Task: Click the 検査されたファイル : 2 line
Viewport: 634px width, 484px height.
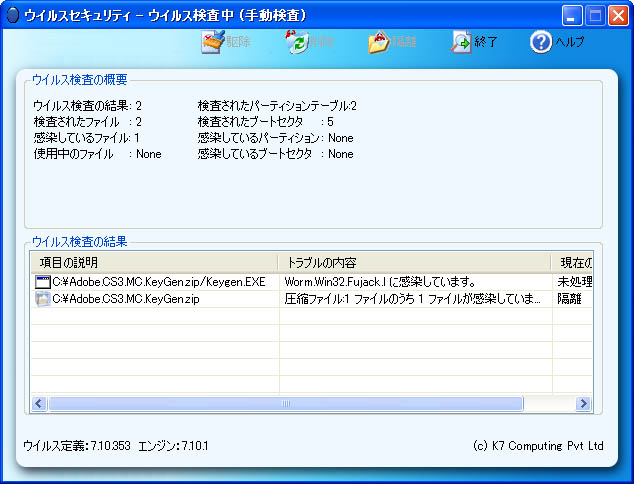Action: [87, 122]
